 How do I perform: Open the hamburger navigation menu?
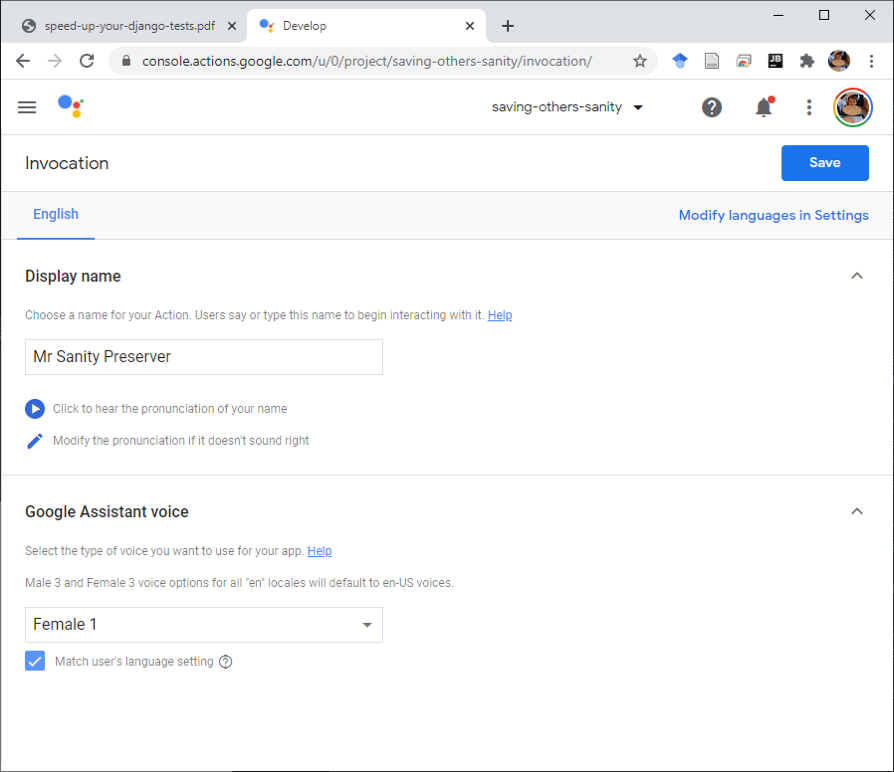coord(27,107)
